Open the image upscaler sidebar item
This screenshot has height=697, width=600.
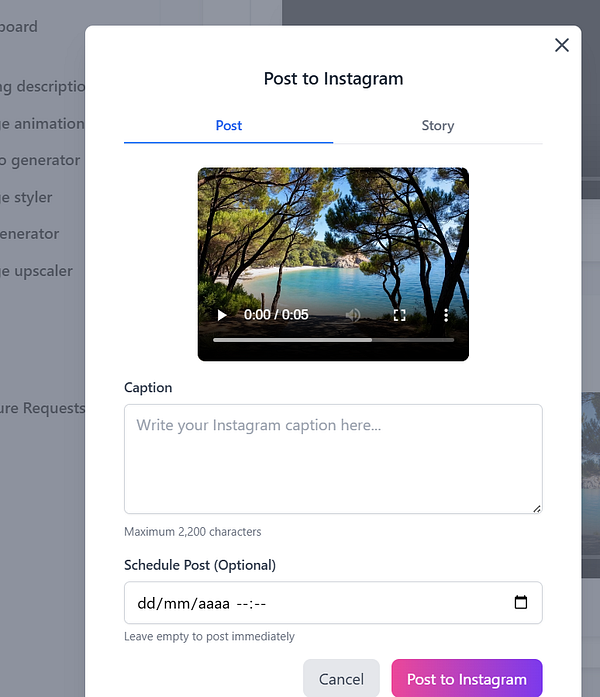coord(36,271)
